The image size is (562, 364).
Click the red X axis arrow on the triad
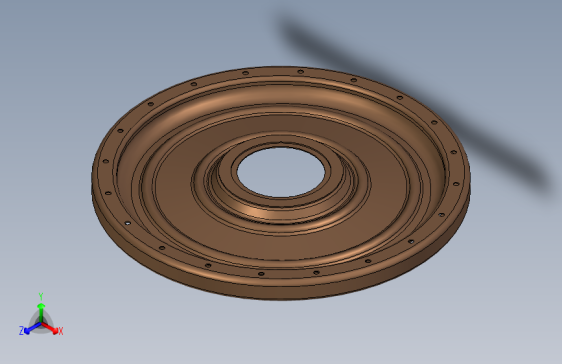[x=51, y=328]
